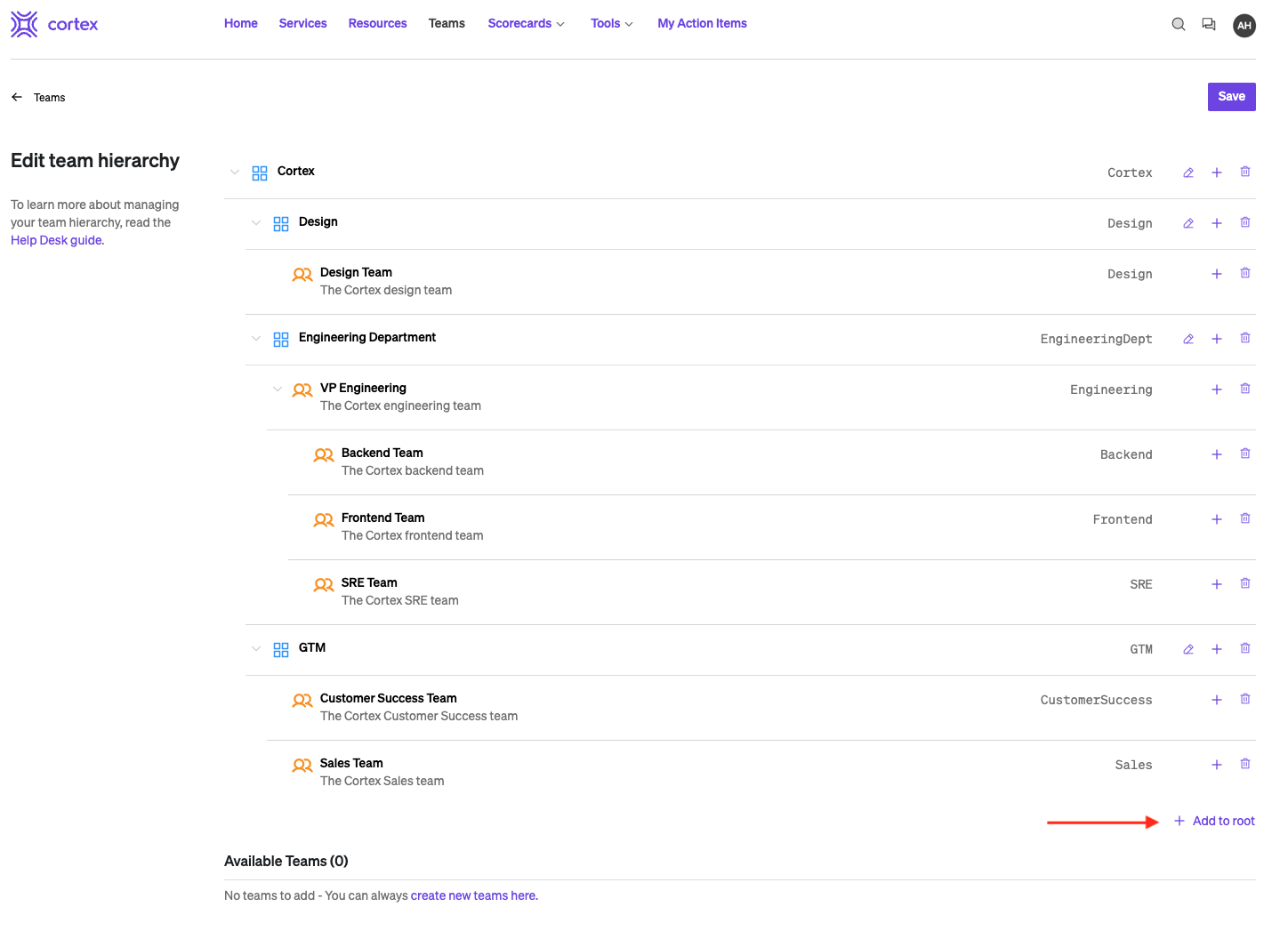
Task: Add a child under Backend Team
Action: click(1217, 454)
